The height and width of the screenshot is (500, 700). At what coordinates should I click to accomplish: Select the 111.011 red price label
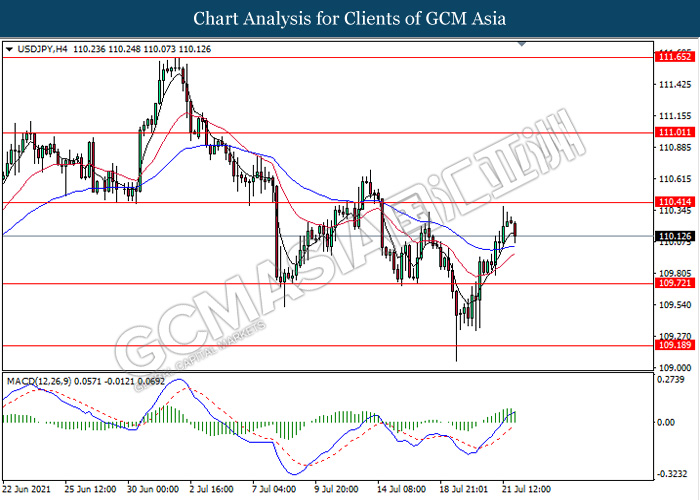(x=675, y=132)
